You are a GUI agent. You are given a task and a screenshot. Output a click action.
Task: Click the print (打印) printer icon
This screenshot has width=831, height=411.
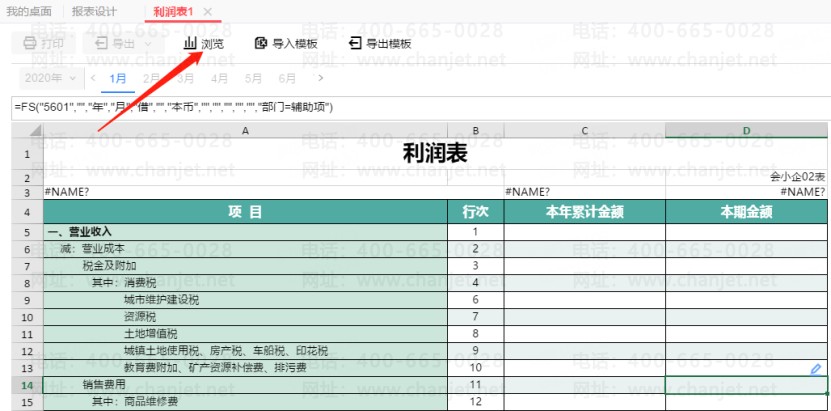[30, 44]
